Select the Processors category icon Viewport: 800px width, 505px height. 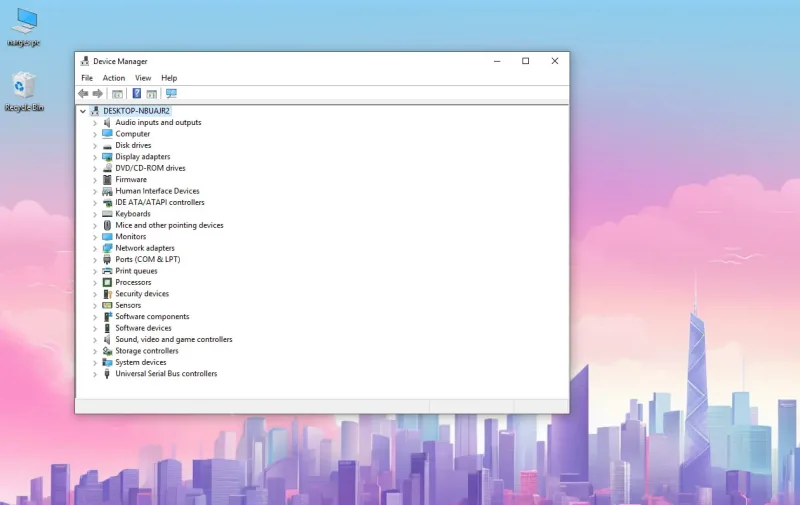[x=107, y=282]
